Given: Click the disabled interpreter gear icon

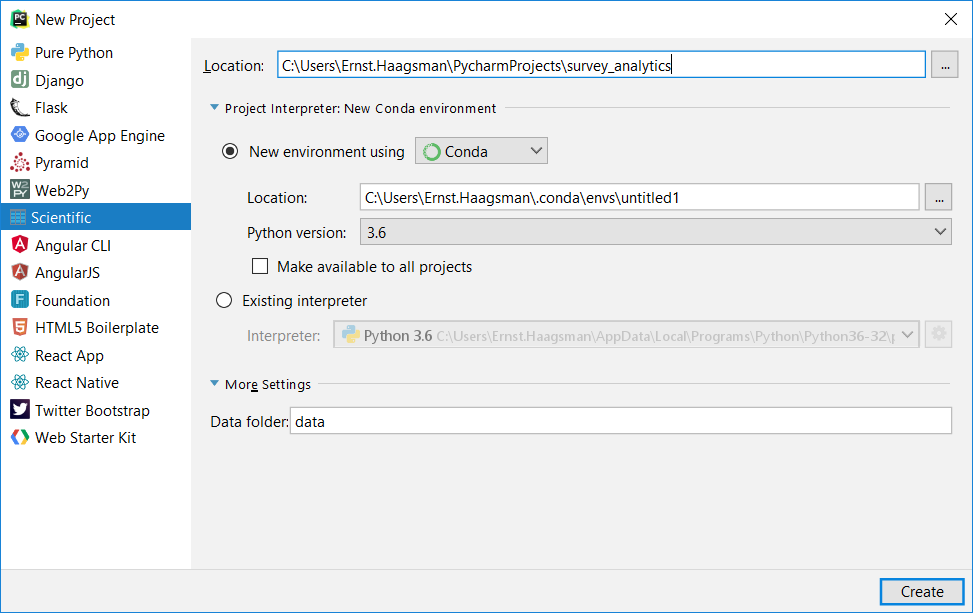Looking at the screenshot, I should pos(938,334).
